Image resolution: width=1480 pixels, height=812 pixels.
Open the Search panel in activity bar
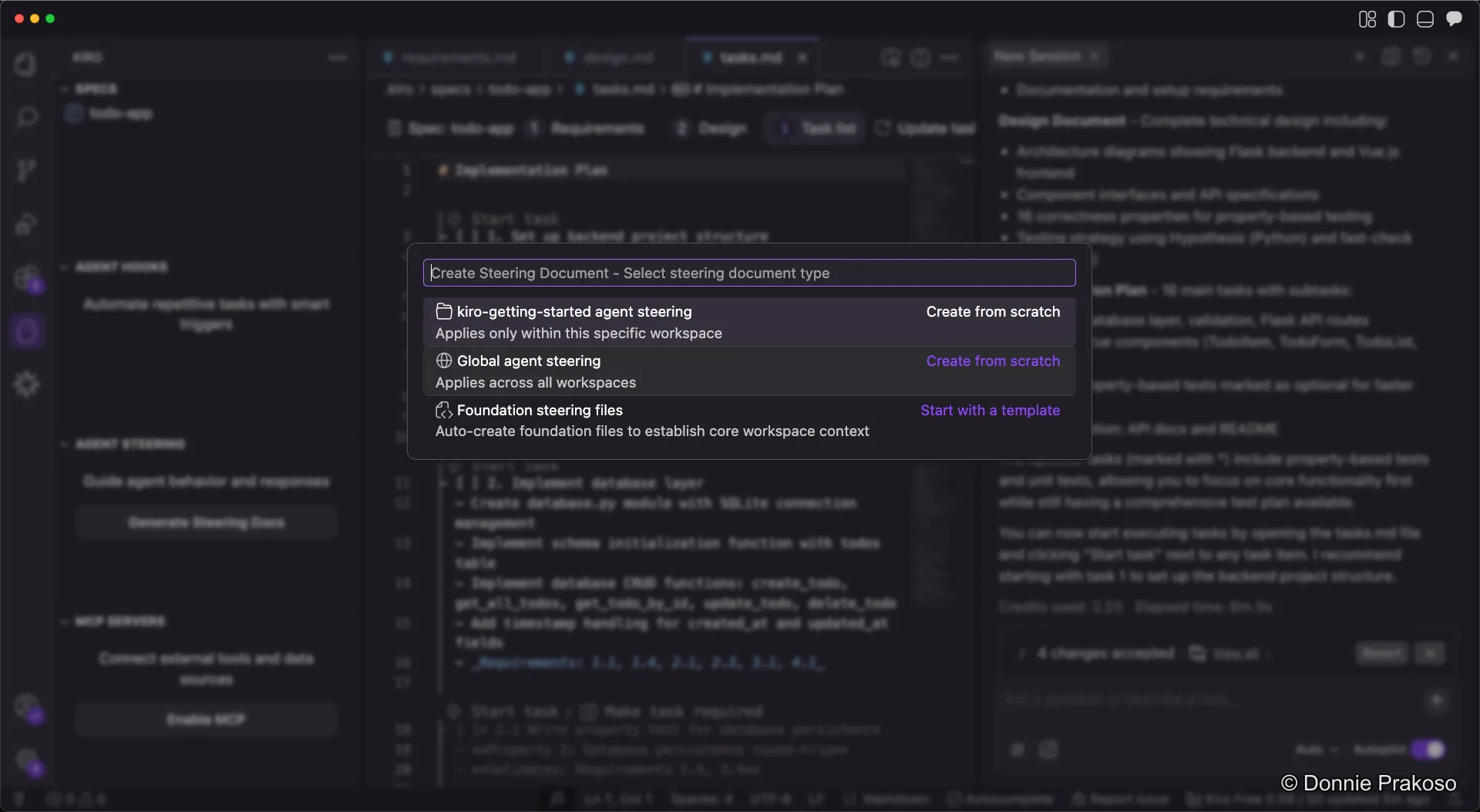point(28,116)
